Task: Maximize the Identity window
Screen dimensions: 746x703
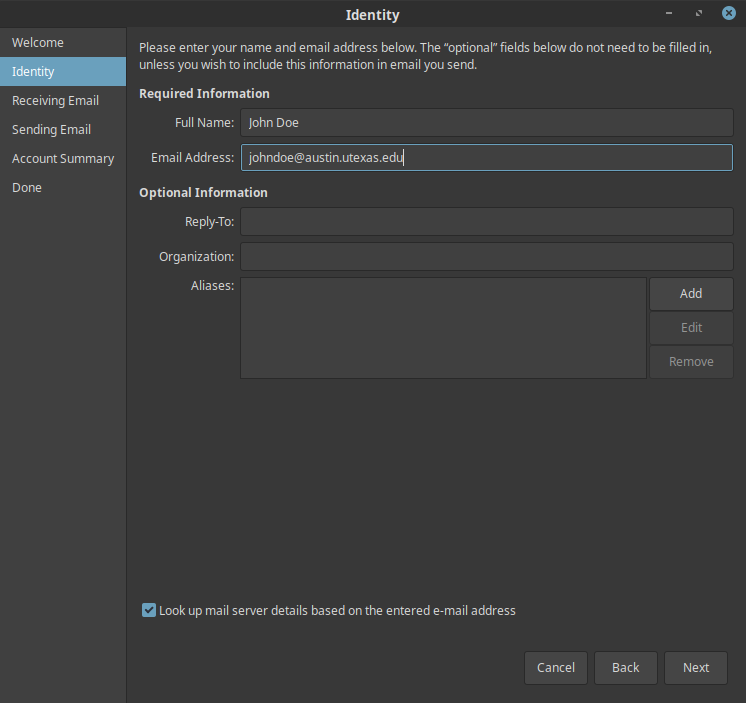Action: pyautogui.click(x=699, y=13)
